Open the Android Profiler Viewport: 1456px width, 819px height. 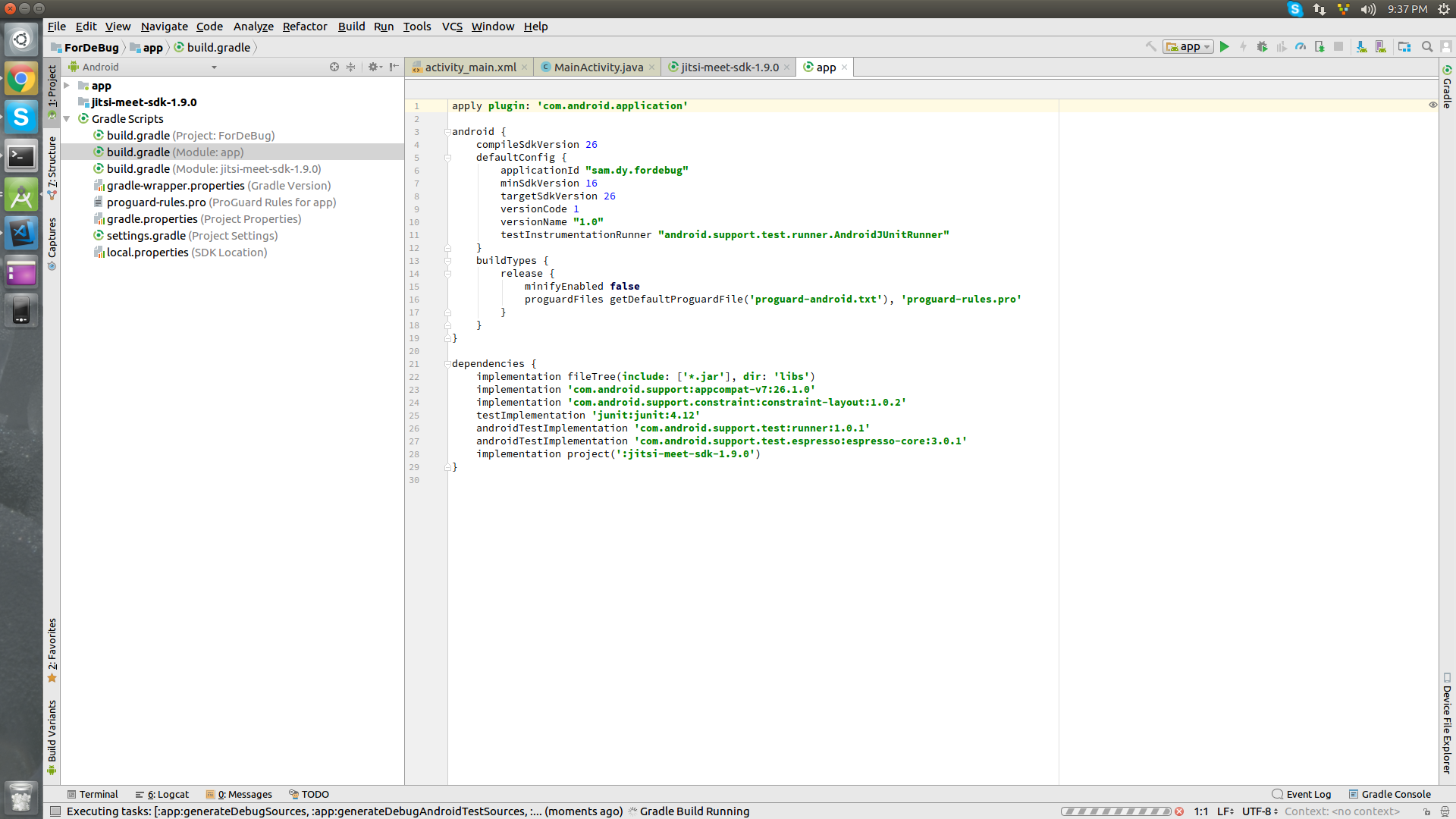1301,46
